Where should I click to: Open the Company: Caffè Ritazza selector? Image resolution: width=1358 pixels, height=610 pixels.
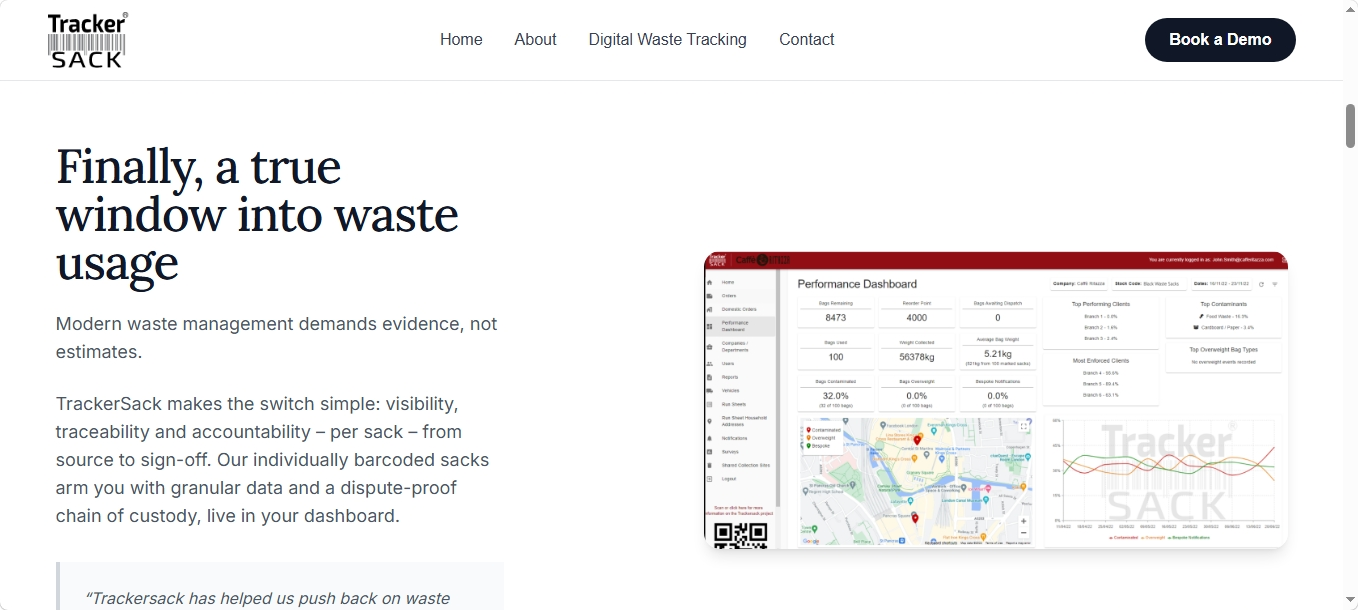coord(1079,284)
